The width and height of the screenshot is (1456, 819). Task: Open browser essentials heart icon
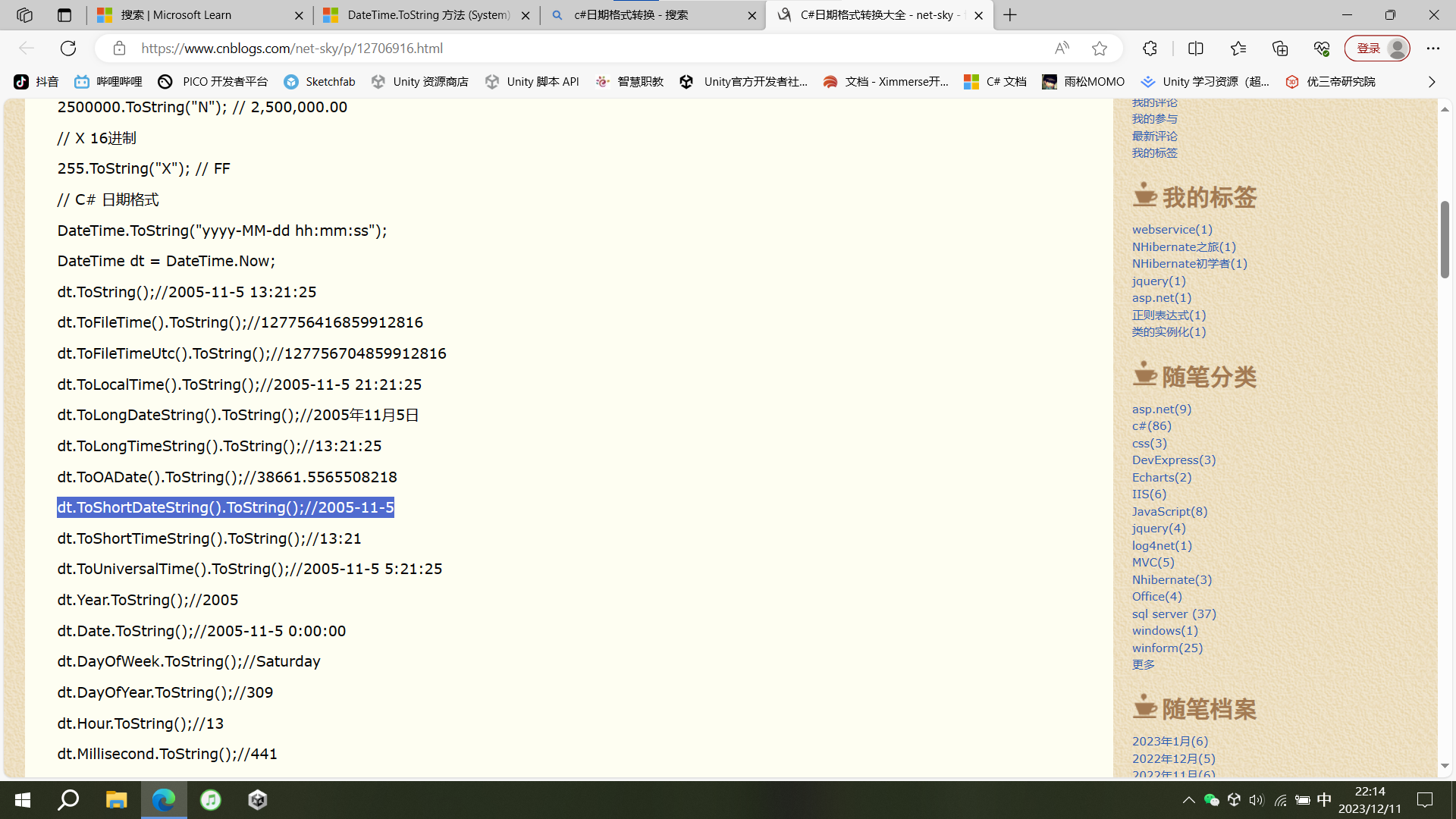1322,49
